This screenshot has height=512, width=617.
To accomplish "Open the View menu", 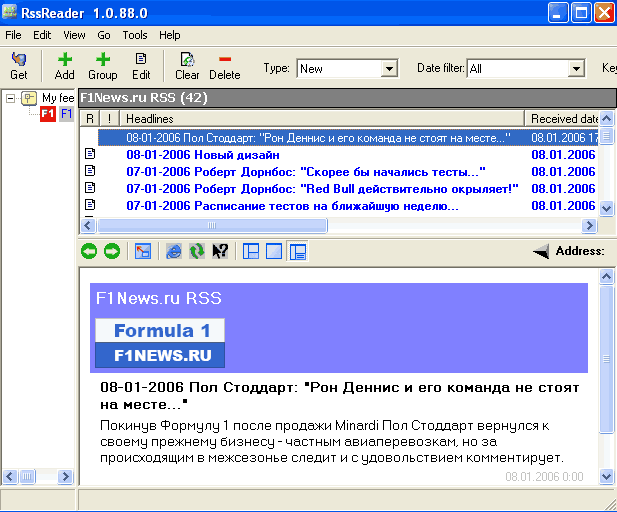I will (x=74, y=35).
